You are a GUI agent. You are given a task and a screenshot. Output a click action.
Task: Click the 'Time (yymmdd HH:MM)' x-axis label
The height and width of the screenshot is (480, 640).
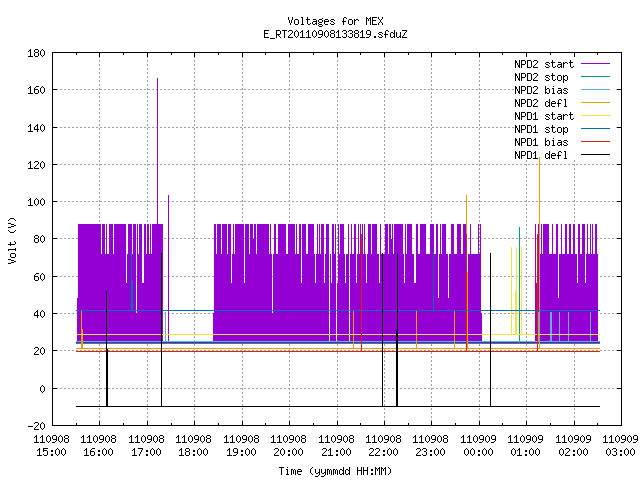tap(335, 471)
